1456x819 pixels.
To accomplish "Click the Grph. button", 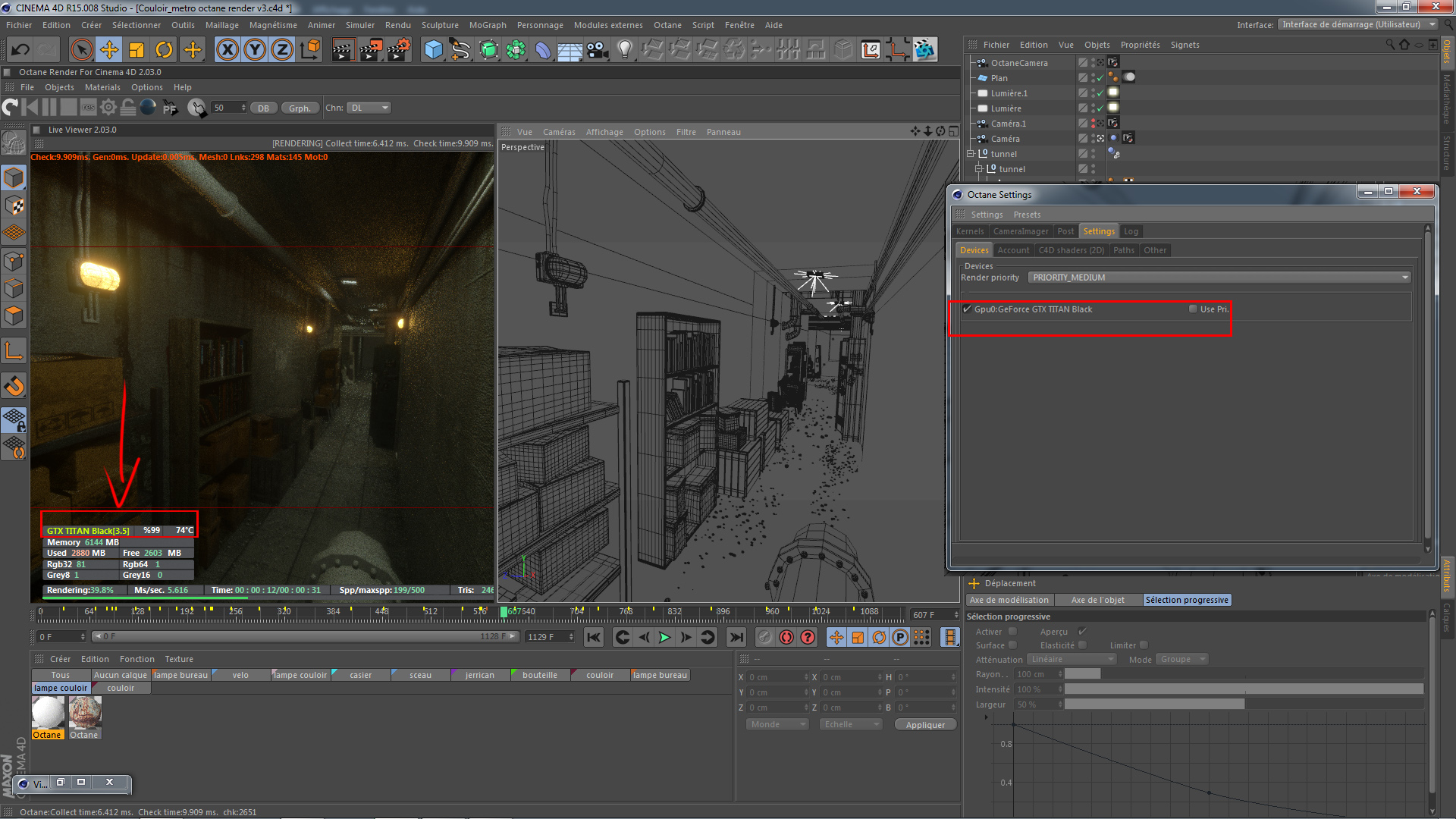I will pos(300,108).
